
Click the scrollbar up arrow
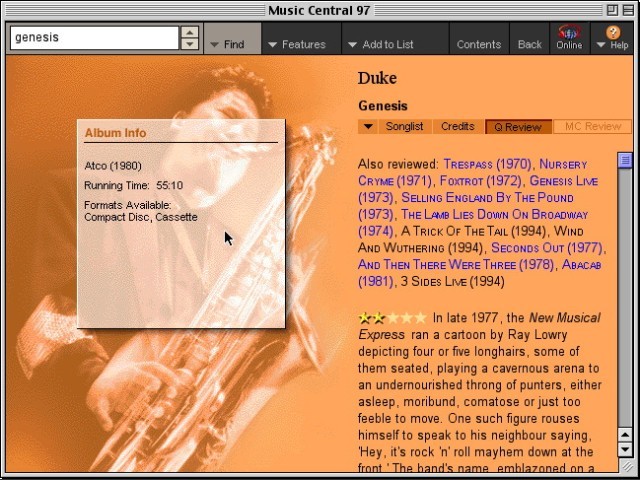625,435
